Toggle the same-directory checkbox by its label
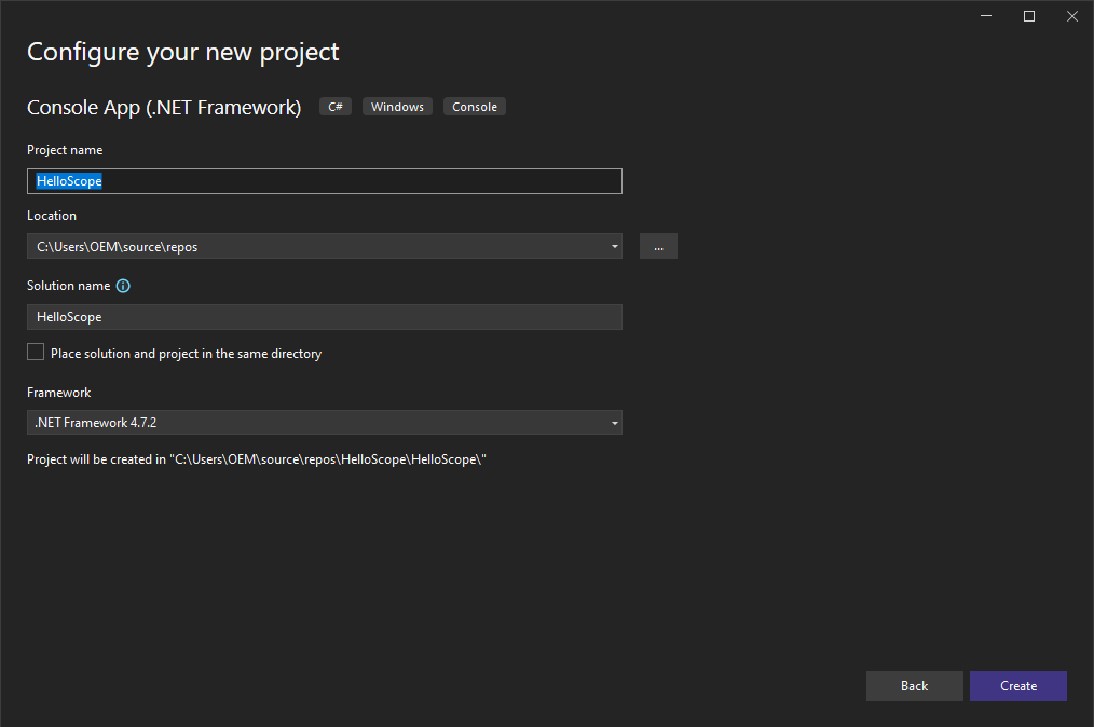Image resolution: width=1094 pixels, height=727 pixels. (x=185, y=352)
